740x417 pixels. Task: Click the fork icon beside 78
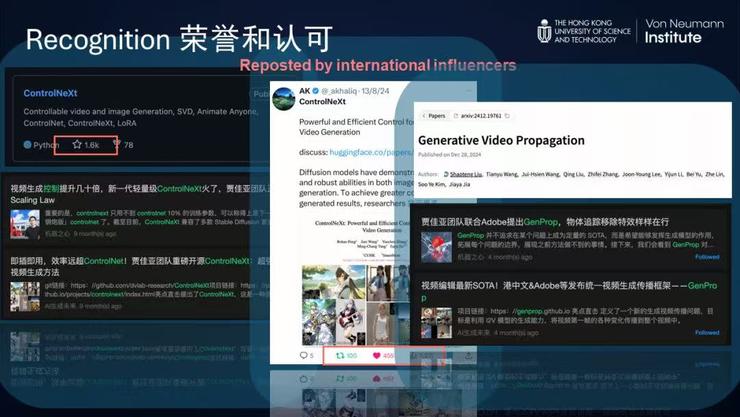click(x=117, y=144)
